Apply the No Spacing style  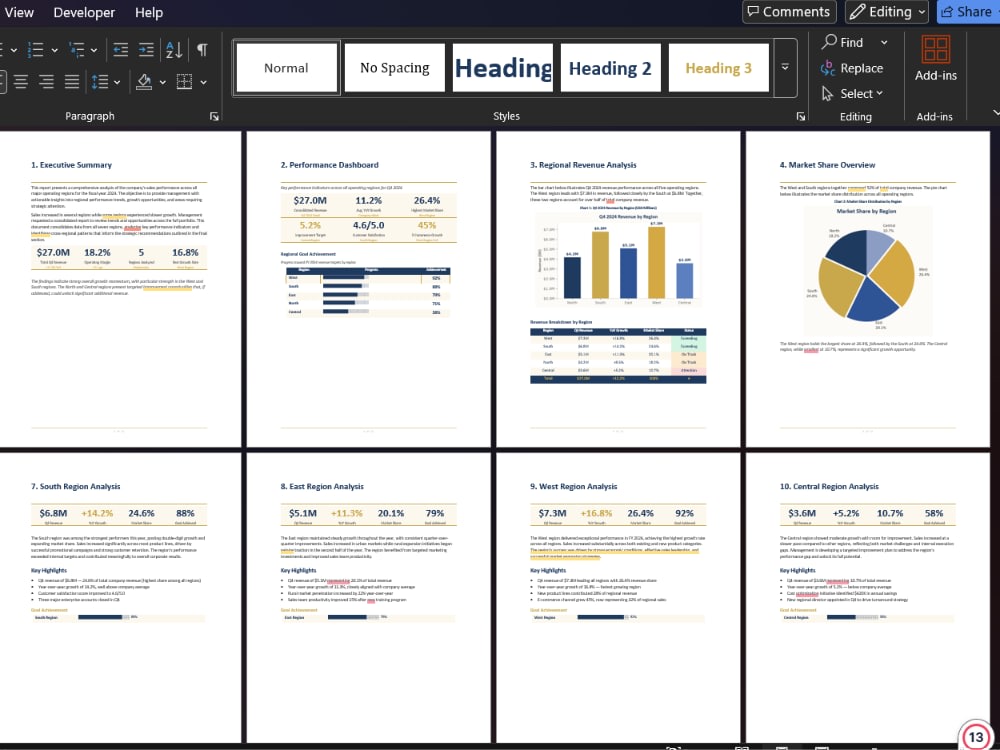[x=395, y=68]
